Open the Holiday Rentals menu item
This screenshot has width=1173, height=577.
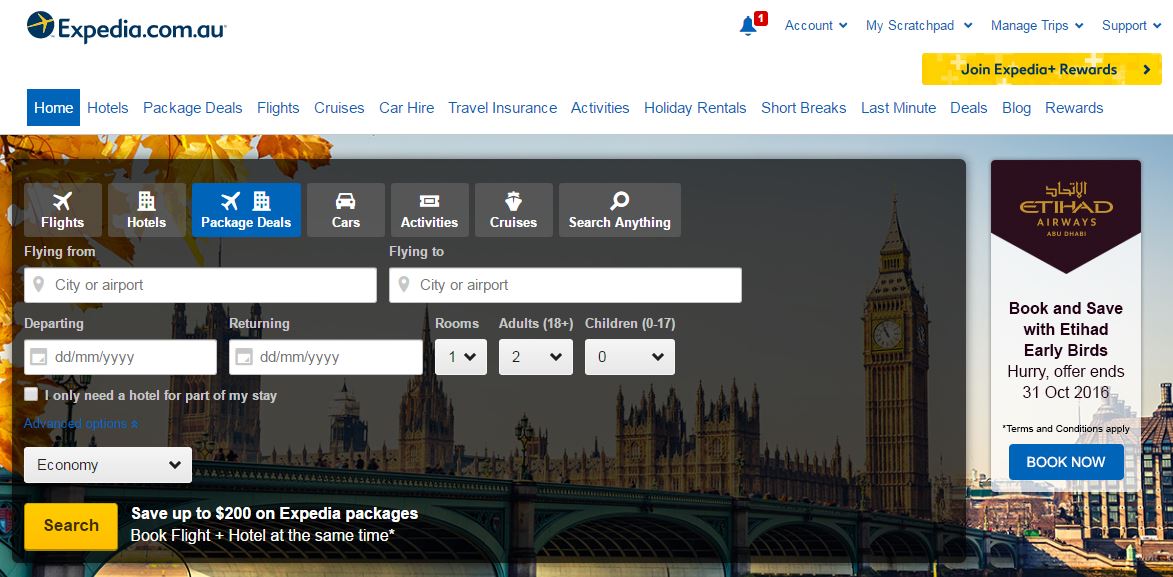[x=695, y=108]
